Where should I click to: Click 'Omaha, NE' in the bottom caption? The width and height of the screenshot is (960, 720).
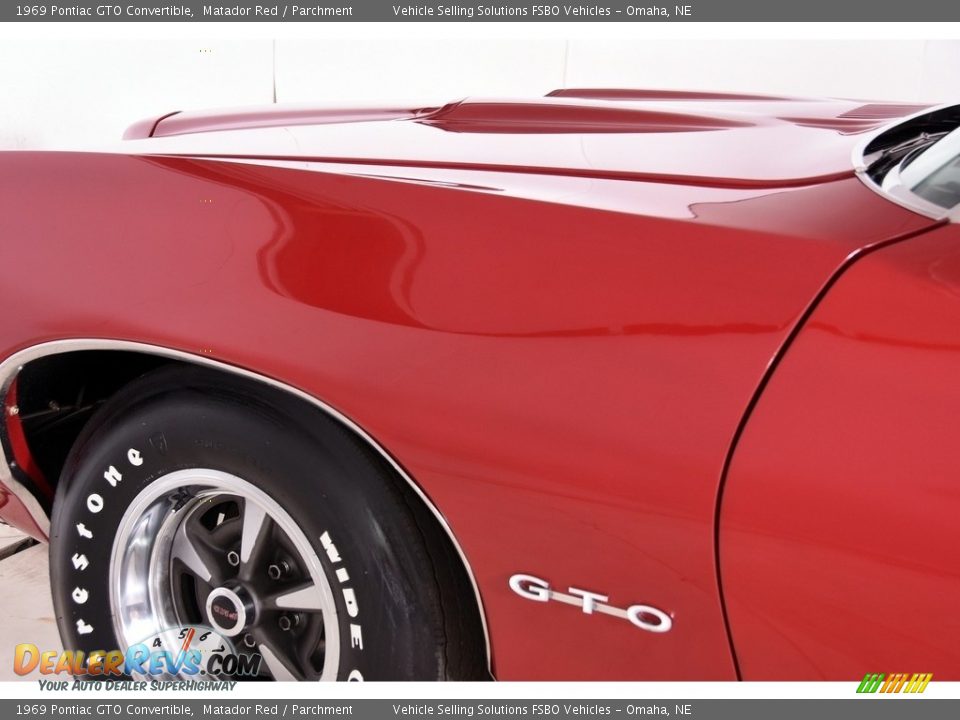[659, 710]
